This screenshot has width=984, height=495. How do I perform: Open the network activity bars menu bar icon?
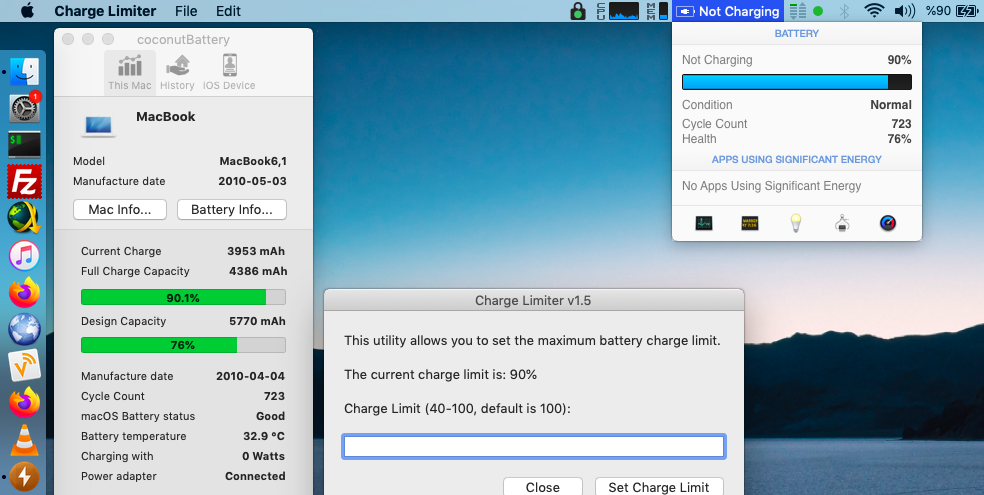click(x=798, y=11)
